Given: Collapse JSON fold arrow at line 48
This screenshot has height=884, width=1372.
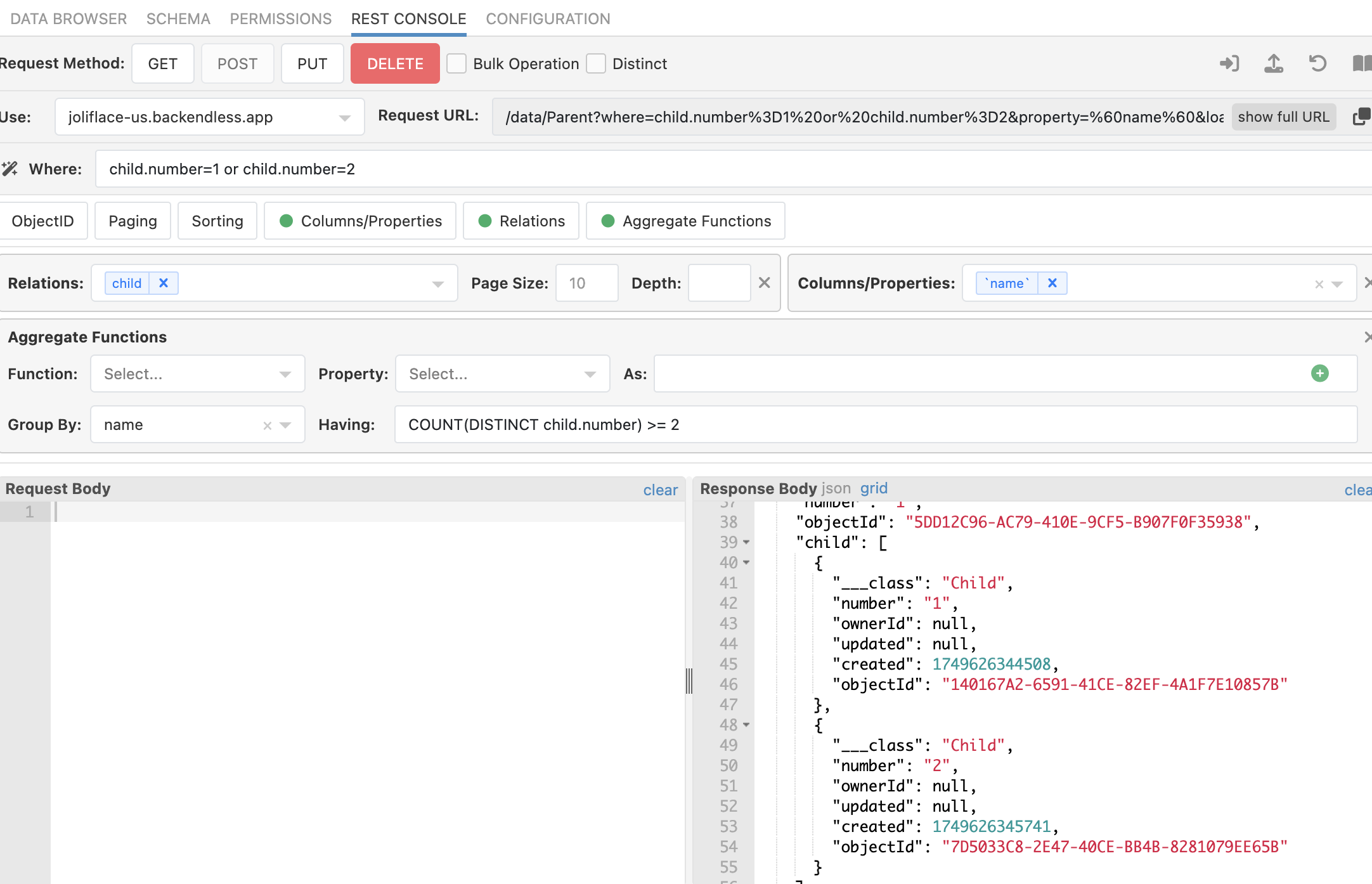Looking at the screenshot, I should click(x=746, y=725).
